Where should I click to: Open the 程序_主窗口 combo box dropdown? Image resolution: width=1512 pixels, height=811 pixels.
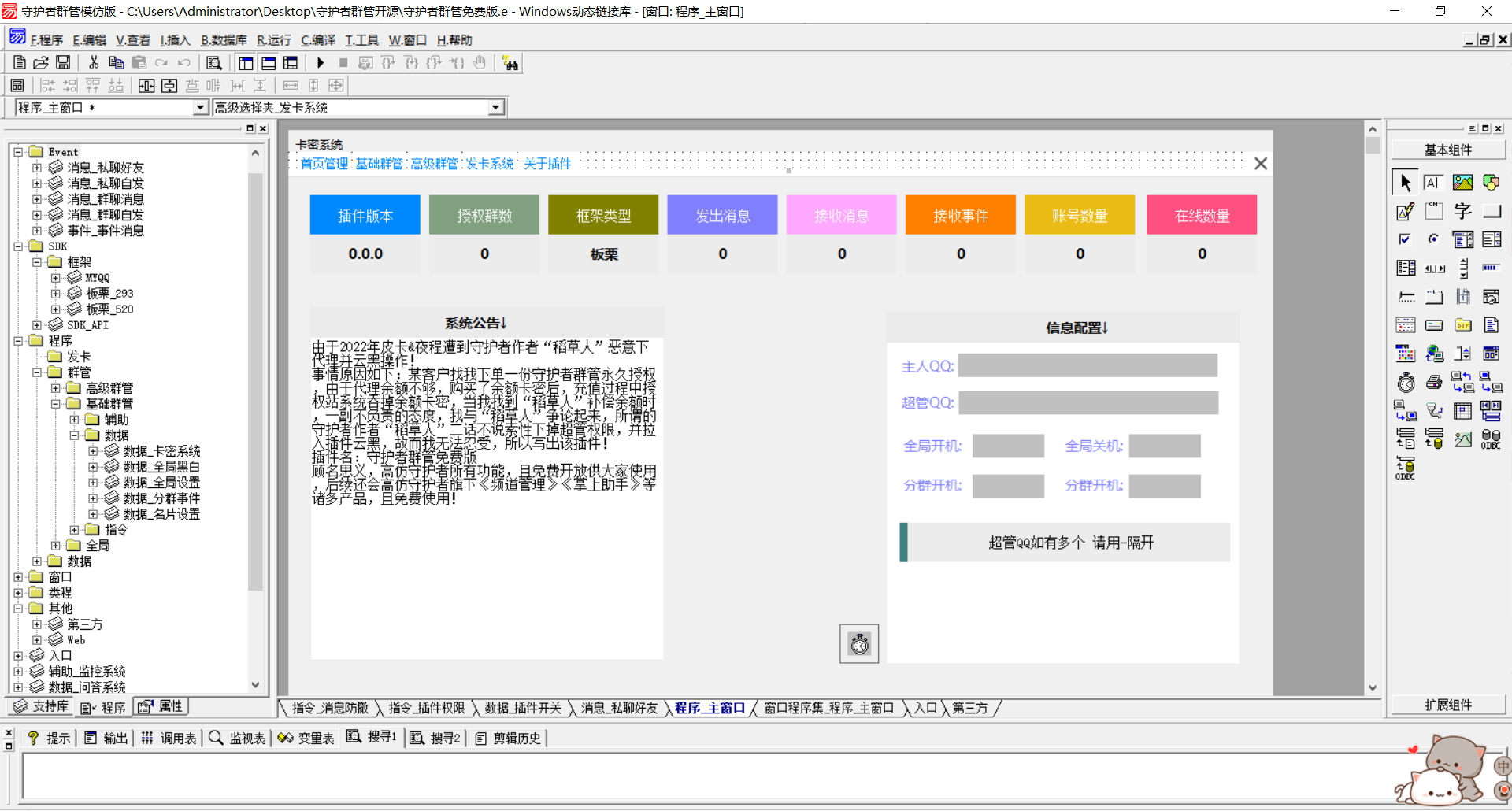pos(200,108)
